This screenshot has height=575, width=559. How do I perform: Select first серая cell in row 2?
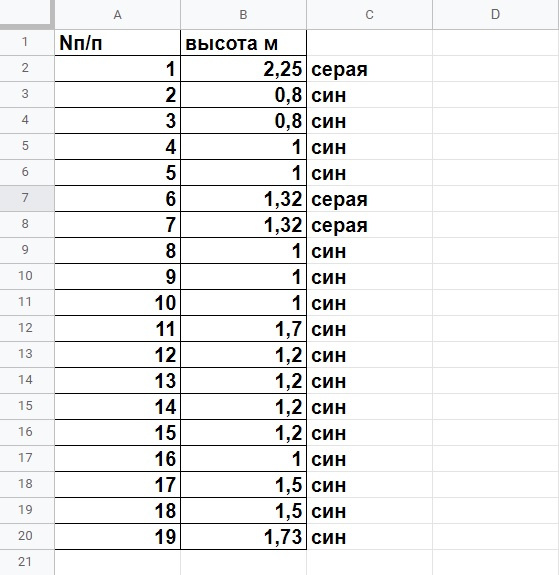click(369, 69)
